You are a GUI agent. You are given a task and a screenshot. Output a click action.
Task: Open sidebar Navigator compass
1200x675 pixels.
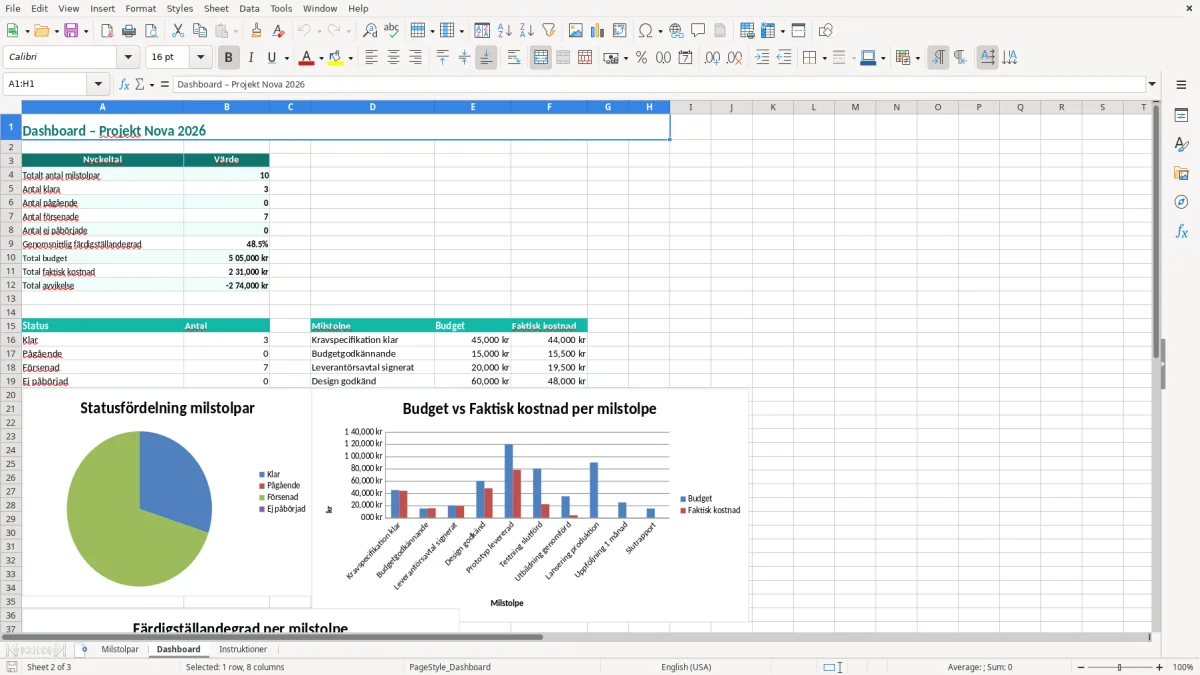(x=1181, y=203)
